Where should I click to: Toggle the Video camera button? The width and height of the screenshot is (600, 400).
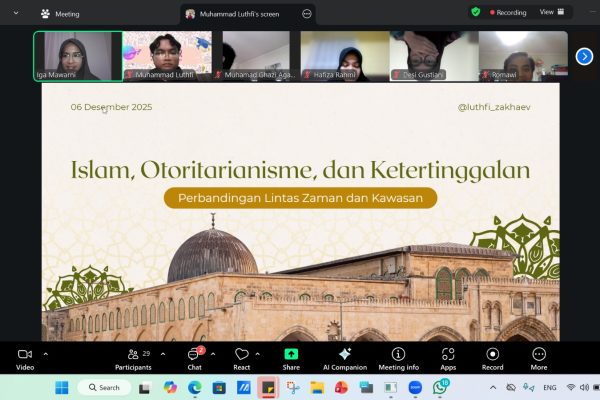tap(25, 358)
